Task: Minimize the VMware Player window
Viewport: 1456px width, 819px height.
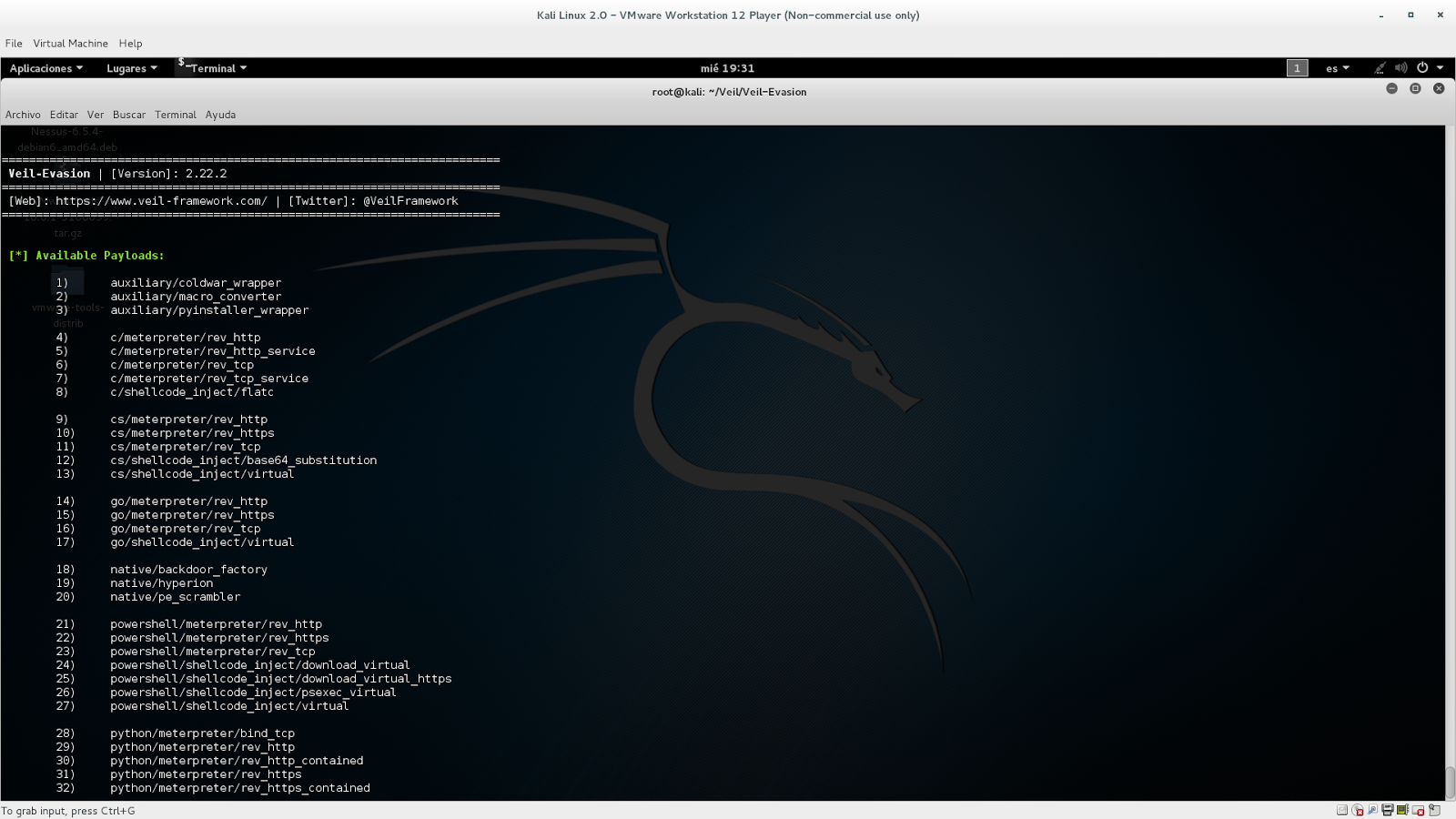Action: click(1381, 15)
